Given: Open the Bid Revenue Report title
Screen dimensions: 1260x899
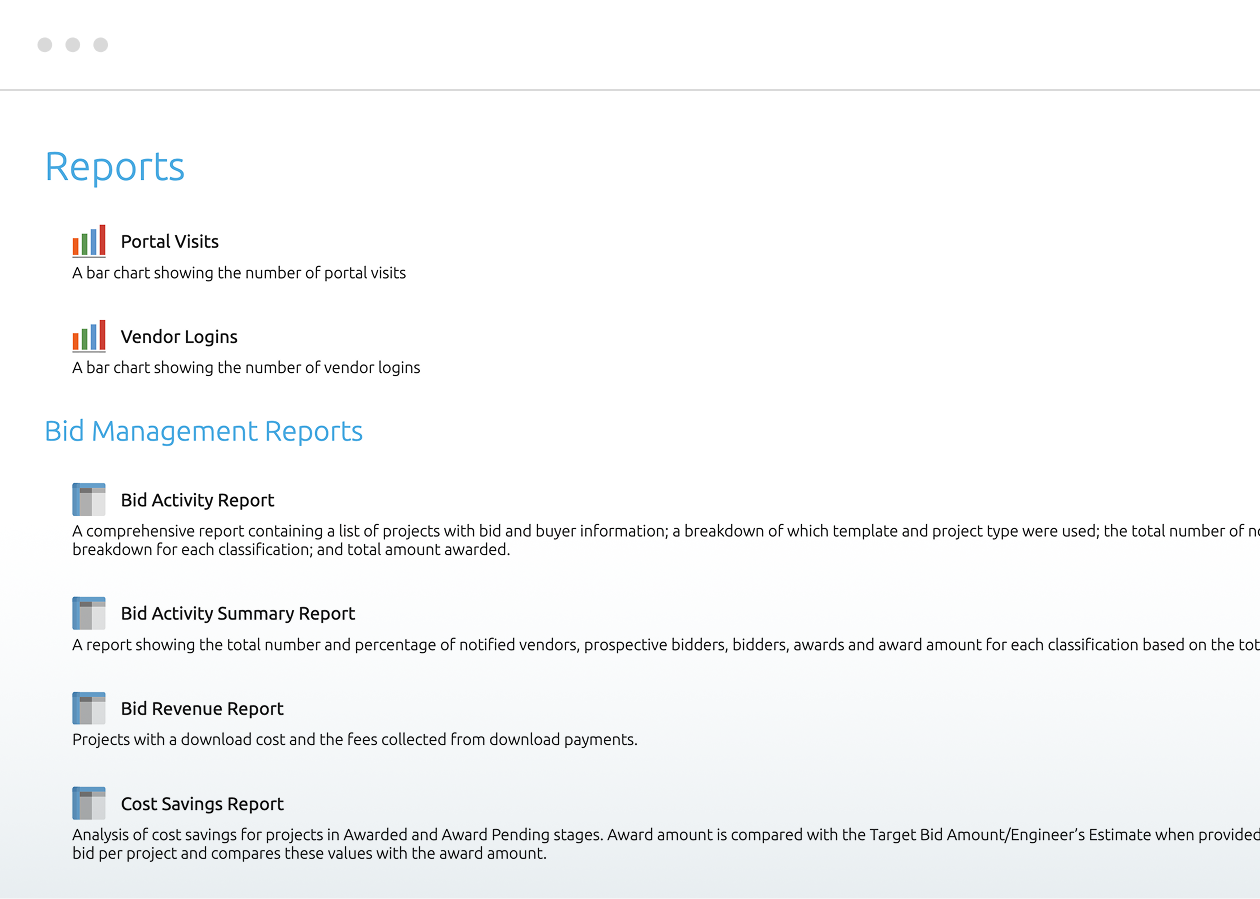Looking at the screenshot, I should (202, 708).
